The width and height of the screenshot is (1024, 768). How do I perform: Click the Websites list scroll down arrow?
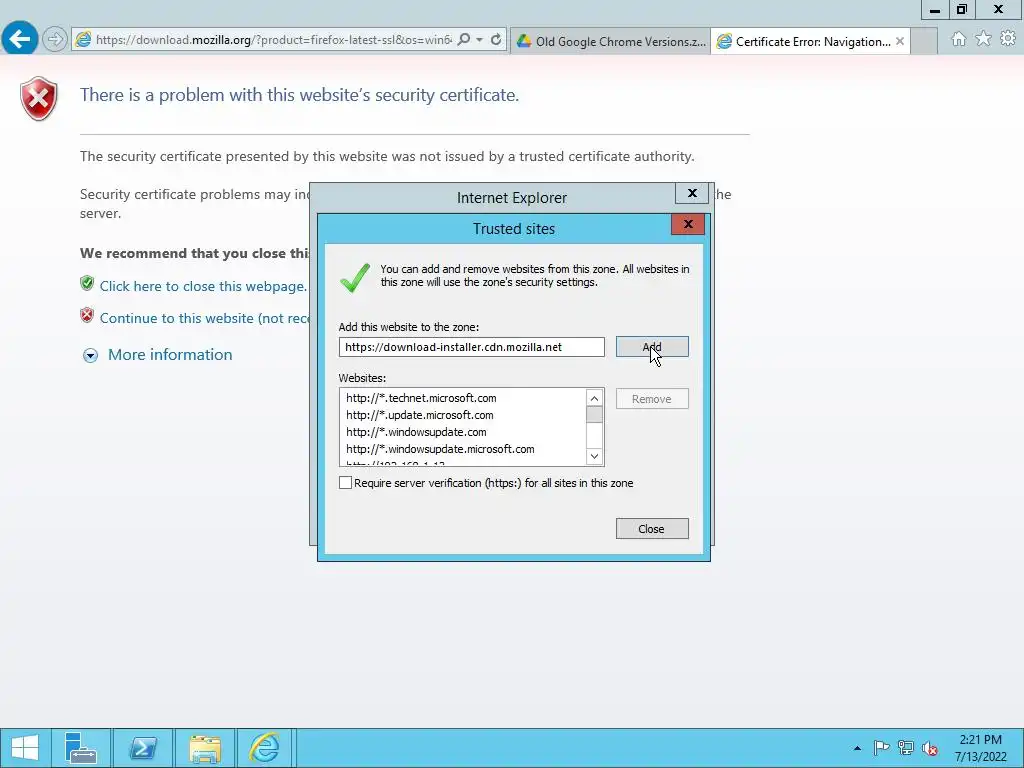(x=594, y=456)
